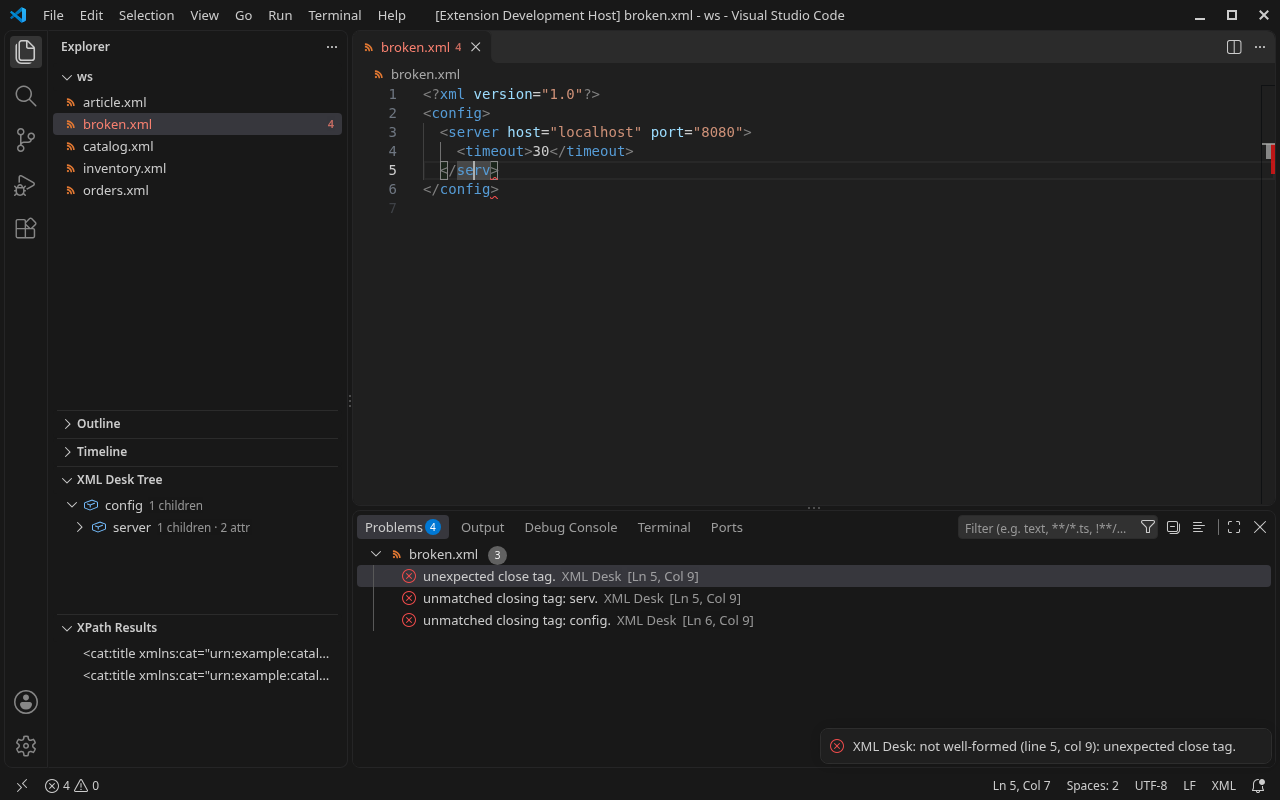Open the Search view icon
1280x800 pixels.
26,96
